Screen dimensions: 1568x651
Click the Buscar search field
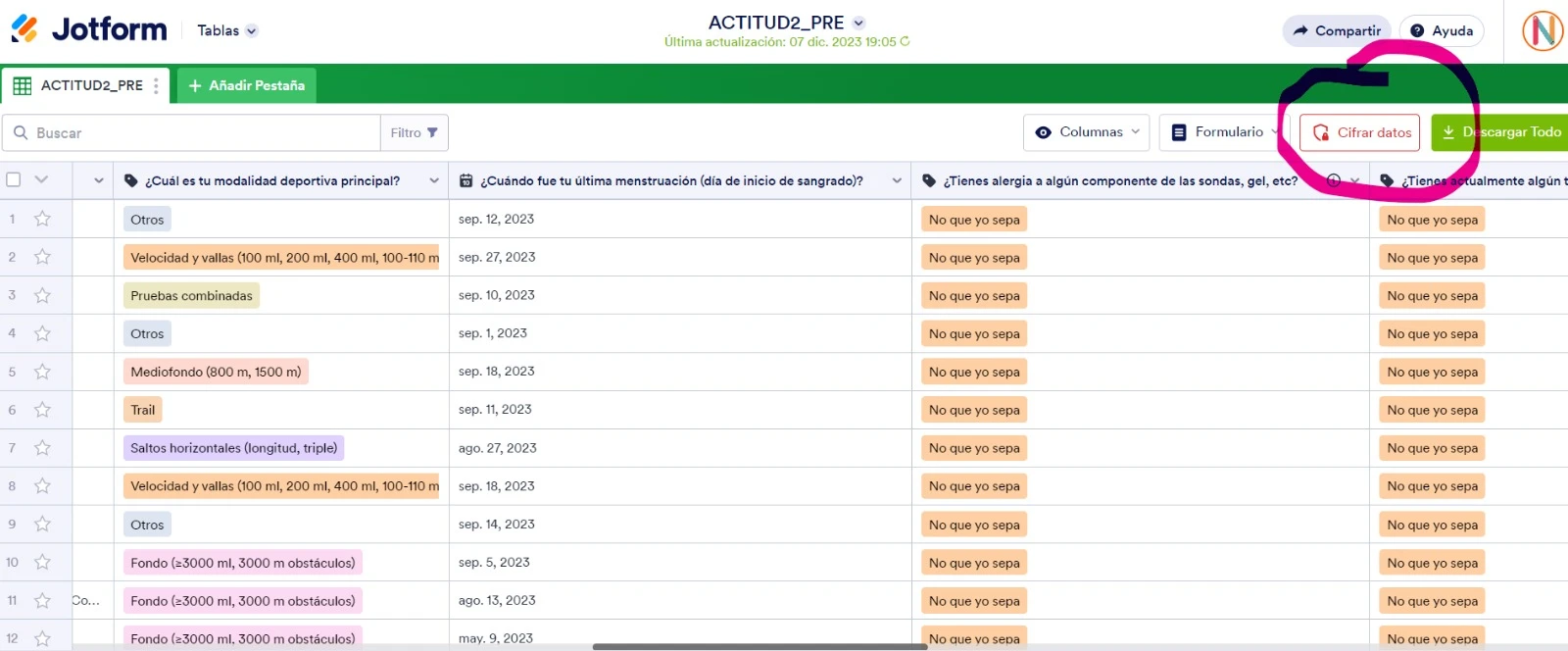click(x=191, y=132)
